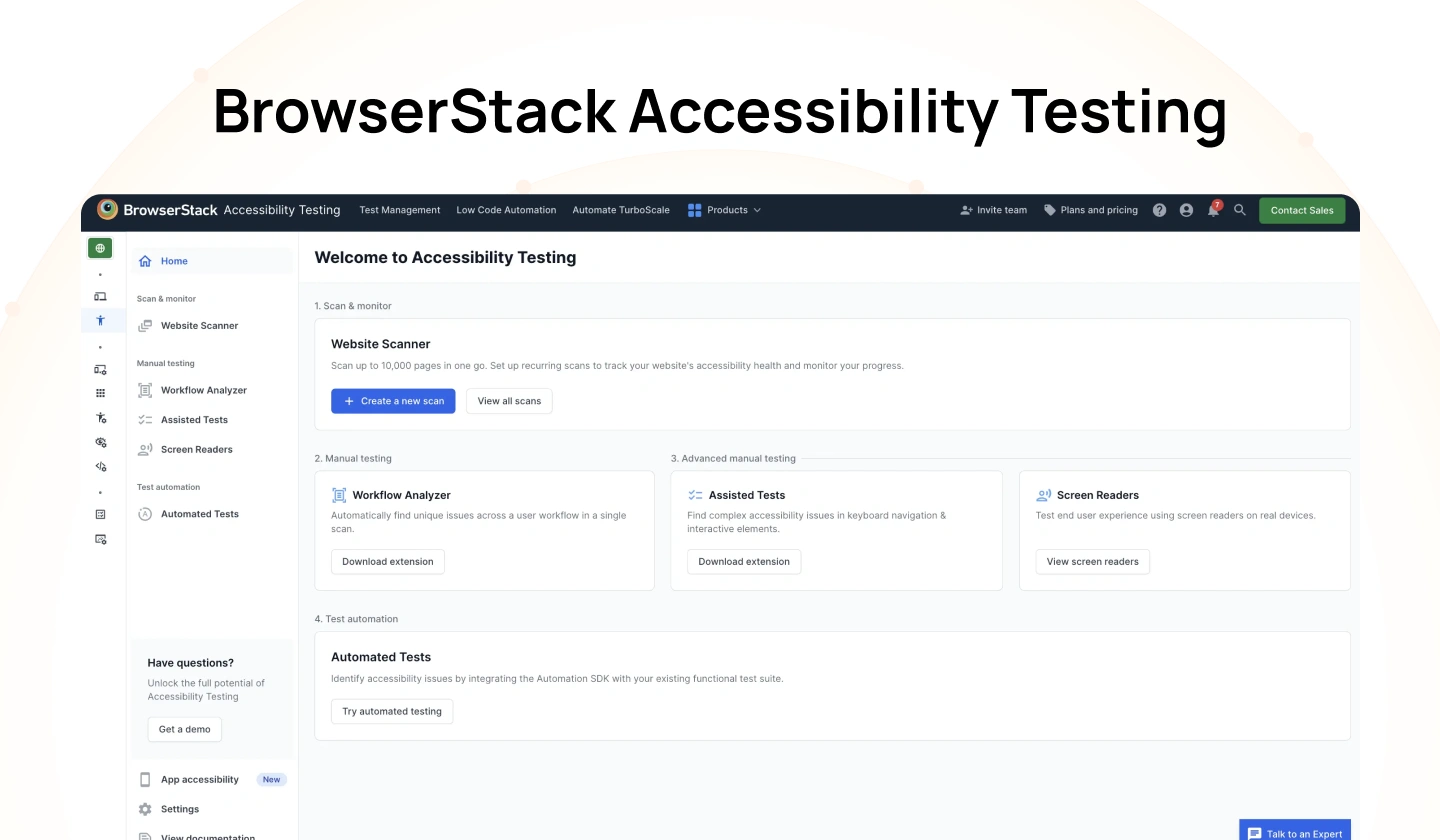Click the image-with-gear icon at rail bottom

click(x=100, y=539)
